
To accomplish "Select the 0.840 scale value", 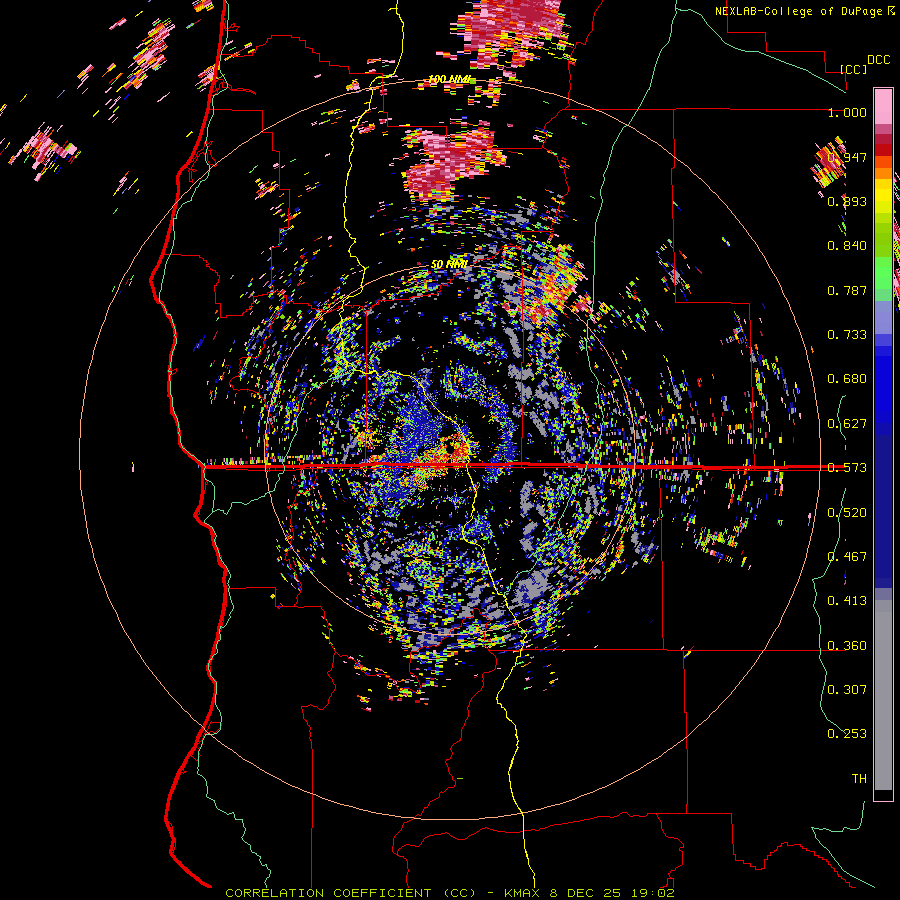I will point(847,246).
